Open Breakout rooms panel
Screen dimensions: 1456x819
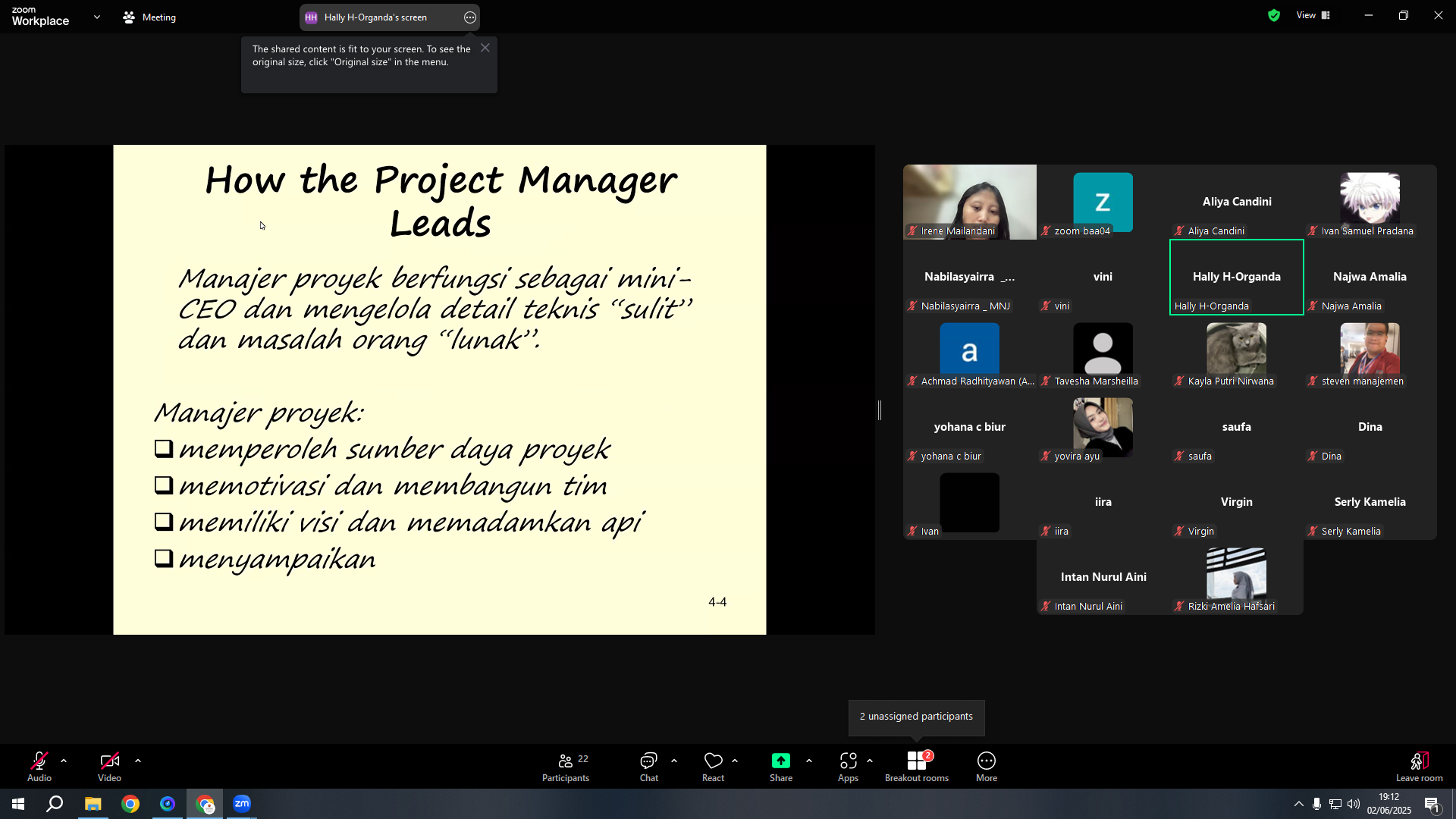point(917,767)
